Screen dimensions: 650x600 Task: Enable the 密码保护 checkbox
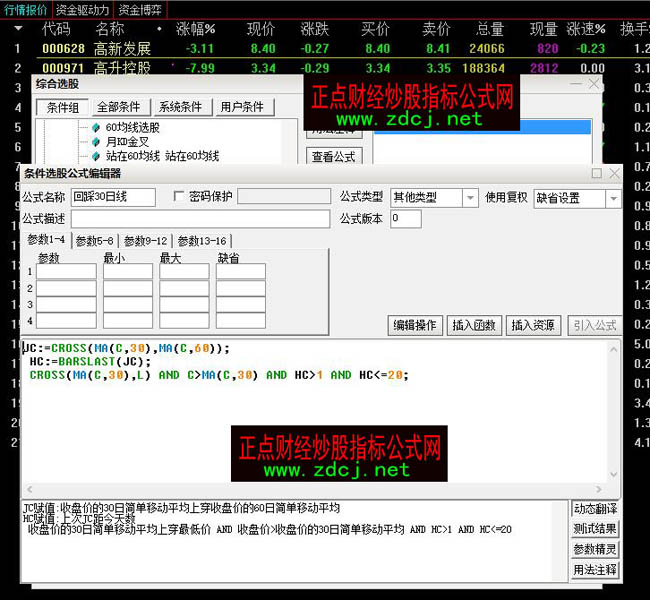180,197
